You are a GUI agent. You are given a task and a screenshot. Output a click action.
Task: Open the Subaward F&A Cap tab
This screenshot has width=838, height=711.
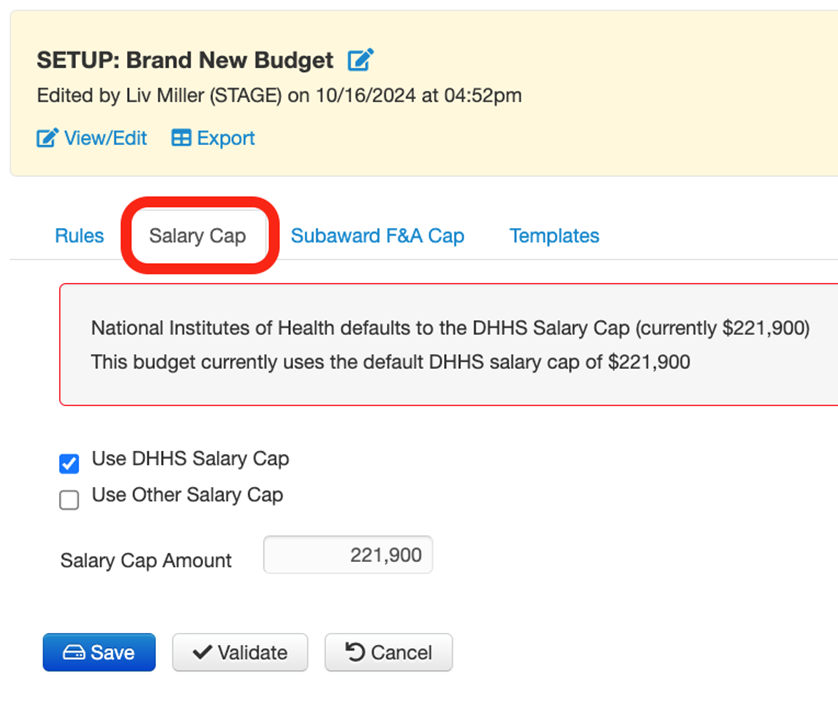point(377,236)
